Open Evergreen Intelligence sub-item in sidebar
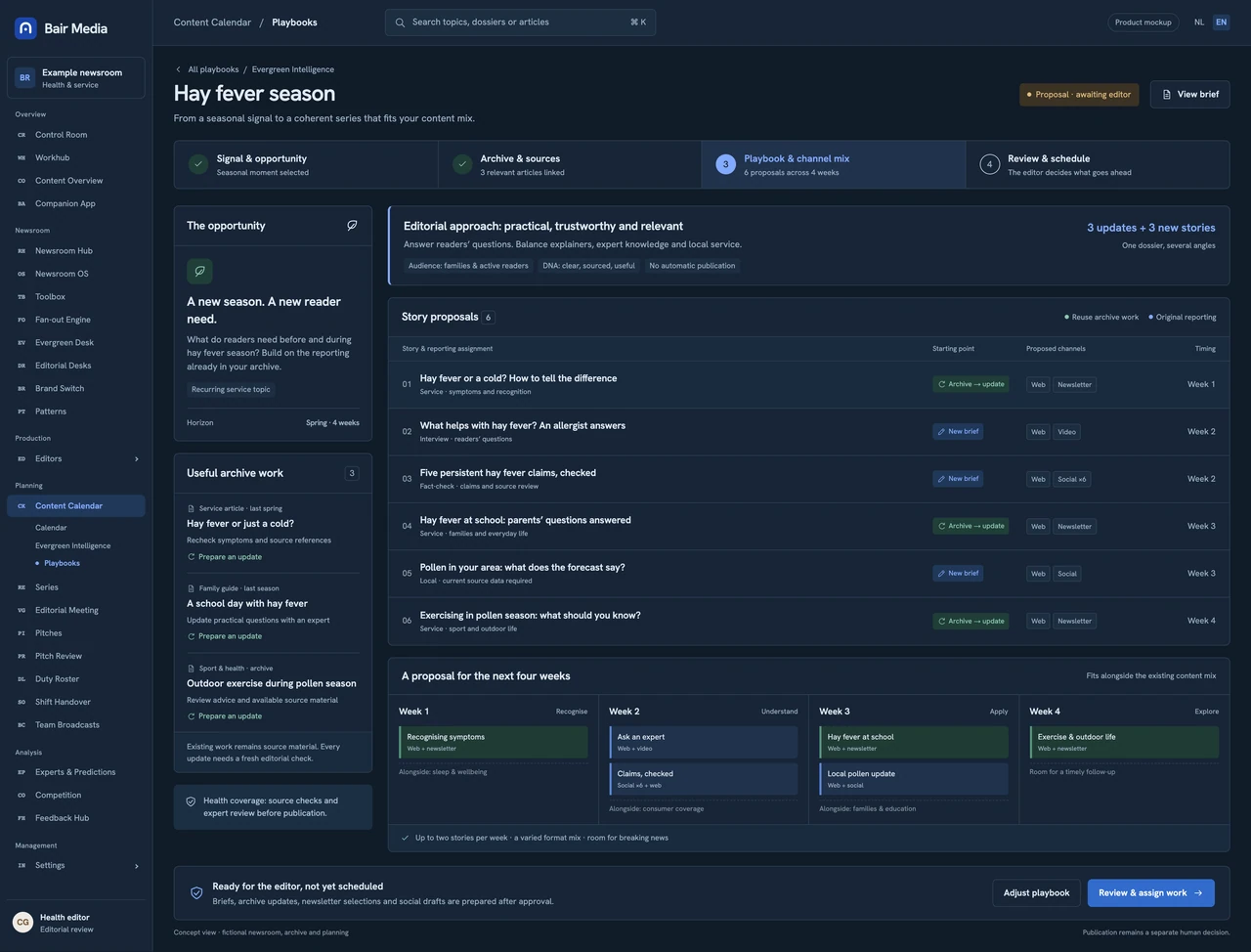The image size is (1251, 952). [73, 546]
